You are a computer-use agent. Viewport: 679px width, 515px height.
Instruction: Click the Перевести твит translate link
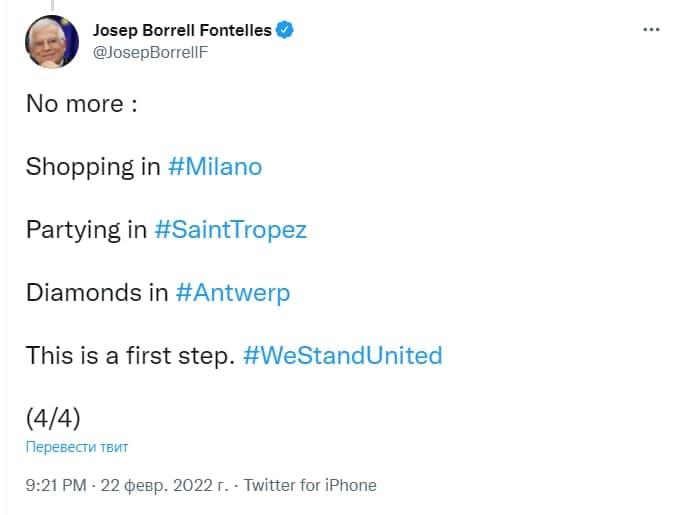click(77, 447)
